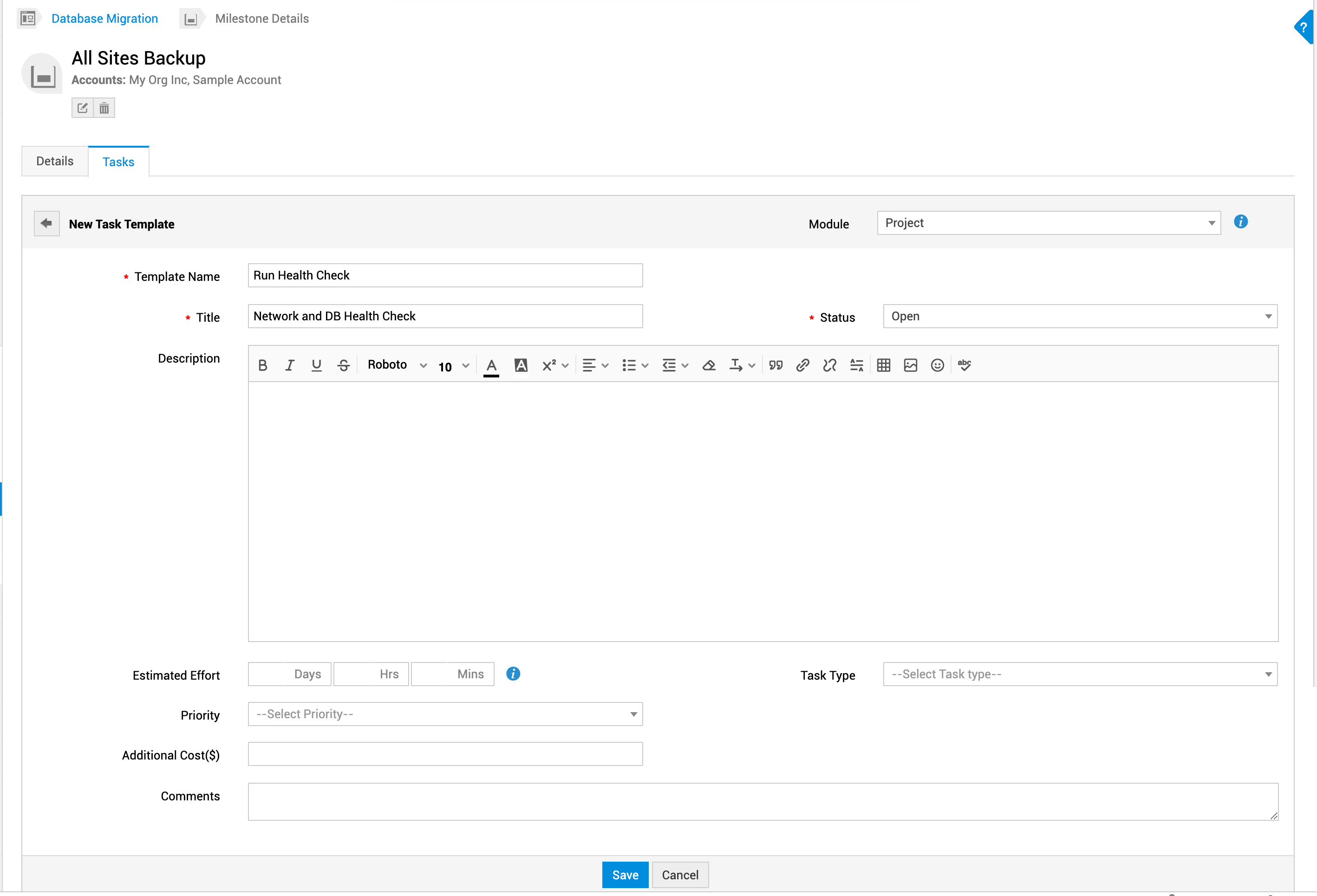The width and height of the screenshot is (1317, 896).
Task: Click the edit milestone pencil icon
Action: (83, 108)
